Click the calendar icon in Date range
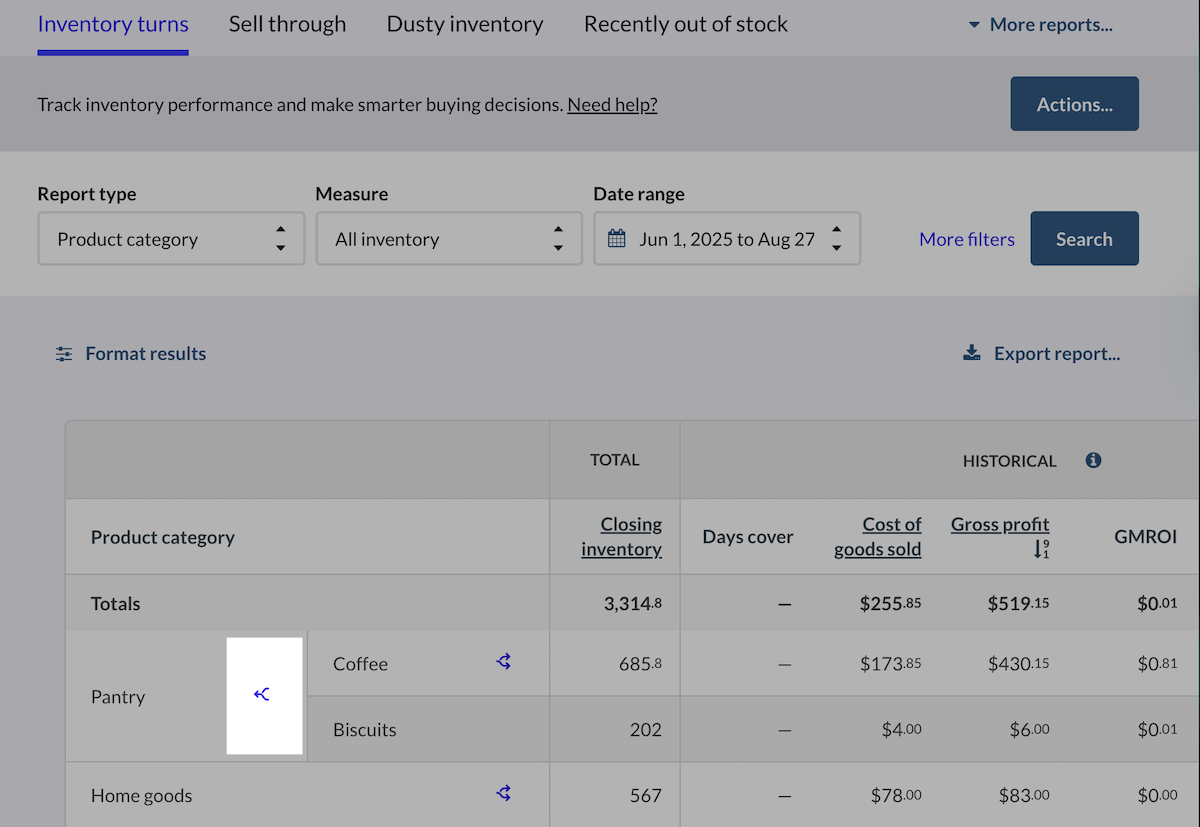The height and width of the screenshot is (827, 1200). point(617,239)
